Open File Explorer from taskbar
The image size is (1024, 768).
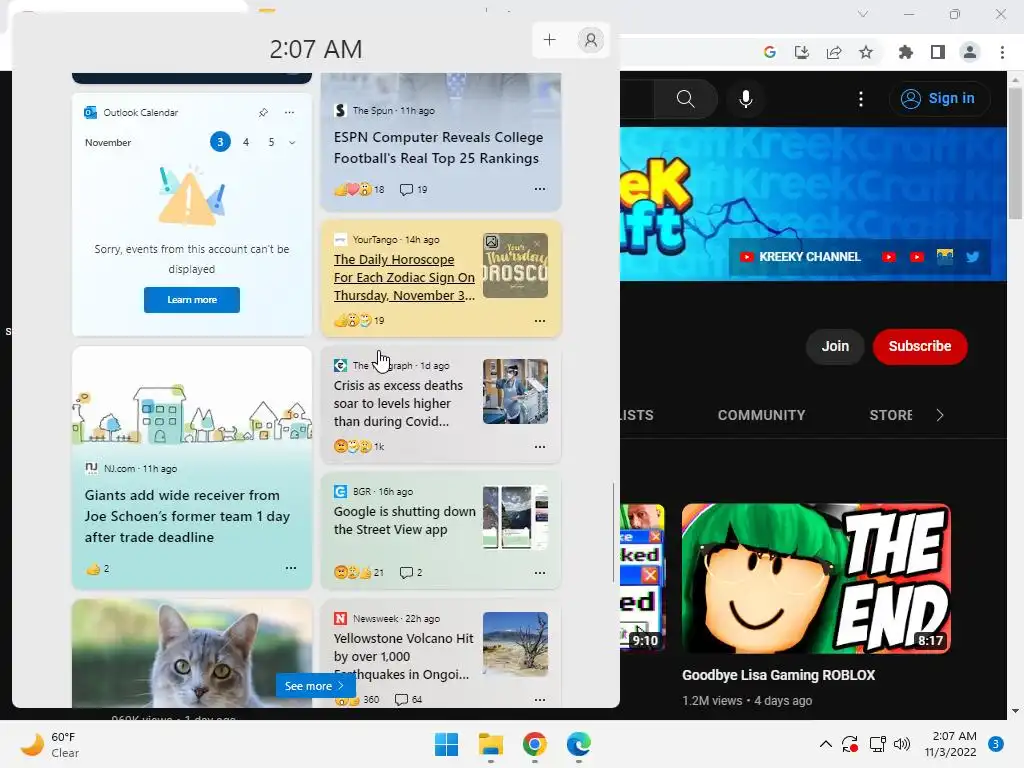(490, 744)
